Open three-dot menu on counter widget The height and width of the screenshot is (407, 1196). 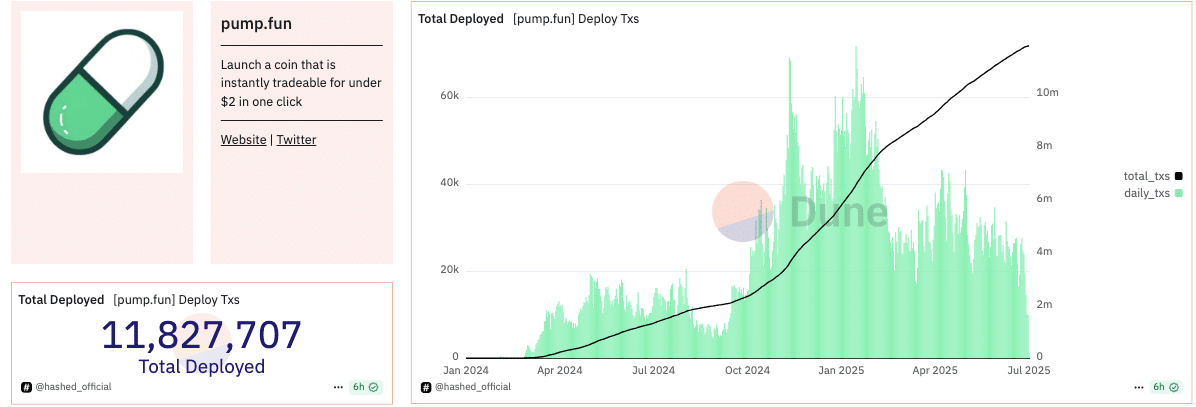338,387
